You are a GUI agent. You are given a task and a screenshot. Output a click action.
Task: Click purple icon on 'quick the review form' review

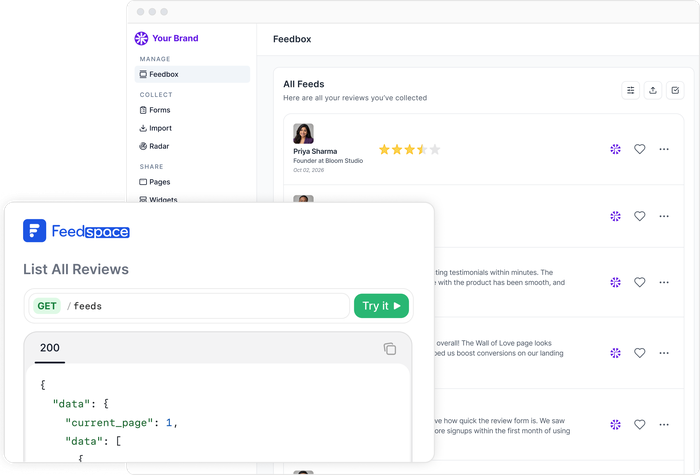(x=615, y=425)
